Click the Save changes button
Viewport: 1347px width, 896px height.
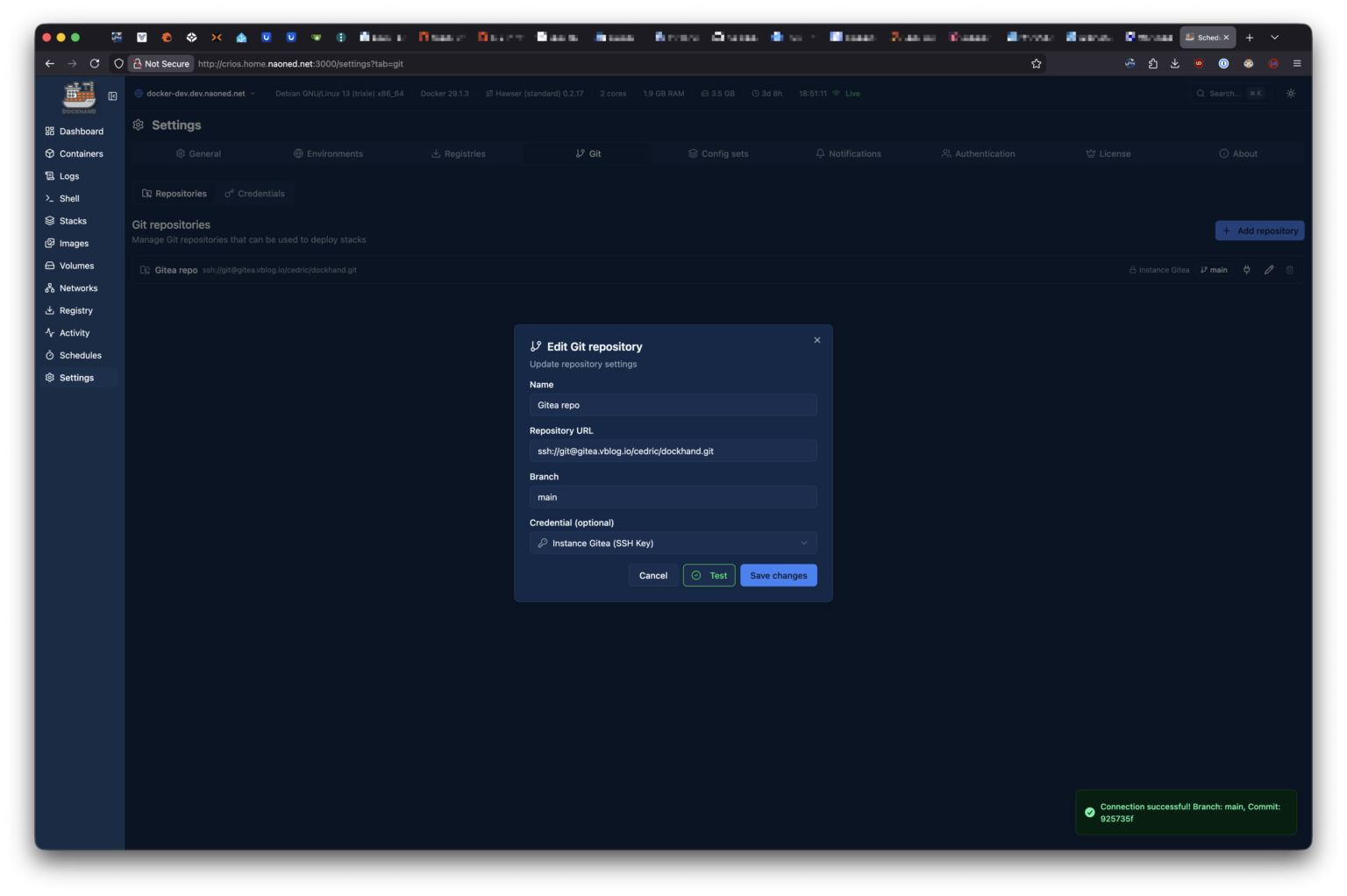pos(778,576)
